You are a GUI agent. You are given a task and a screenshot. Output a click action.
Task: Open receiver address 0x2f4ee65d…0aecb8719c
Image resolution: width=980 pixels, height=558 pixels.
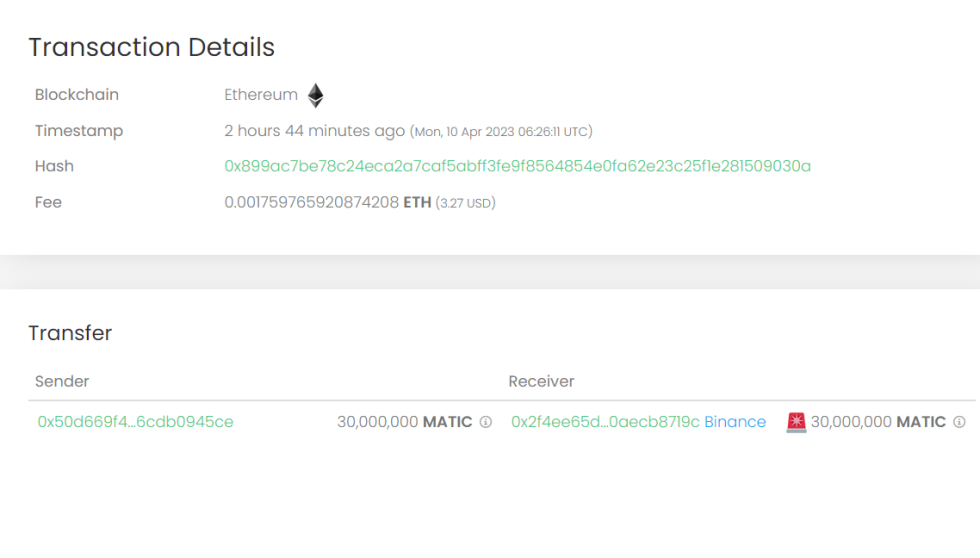(605, 422)
